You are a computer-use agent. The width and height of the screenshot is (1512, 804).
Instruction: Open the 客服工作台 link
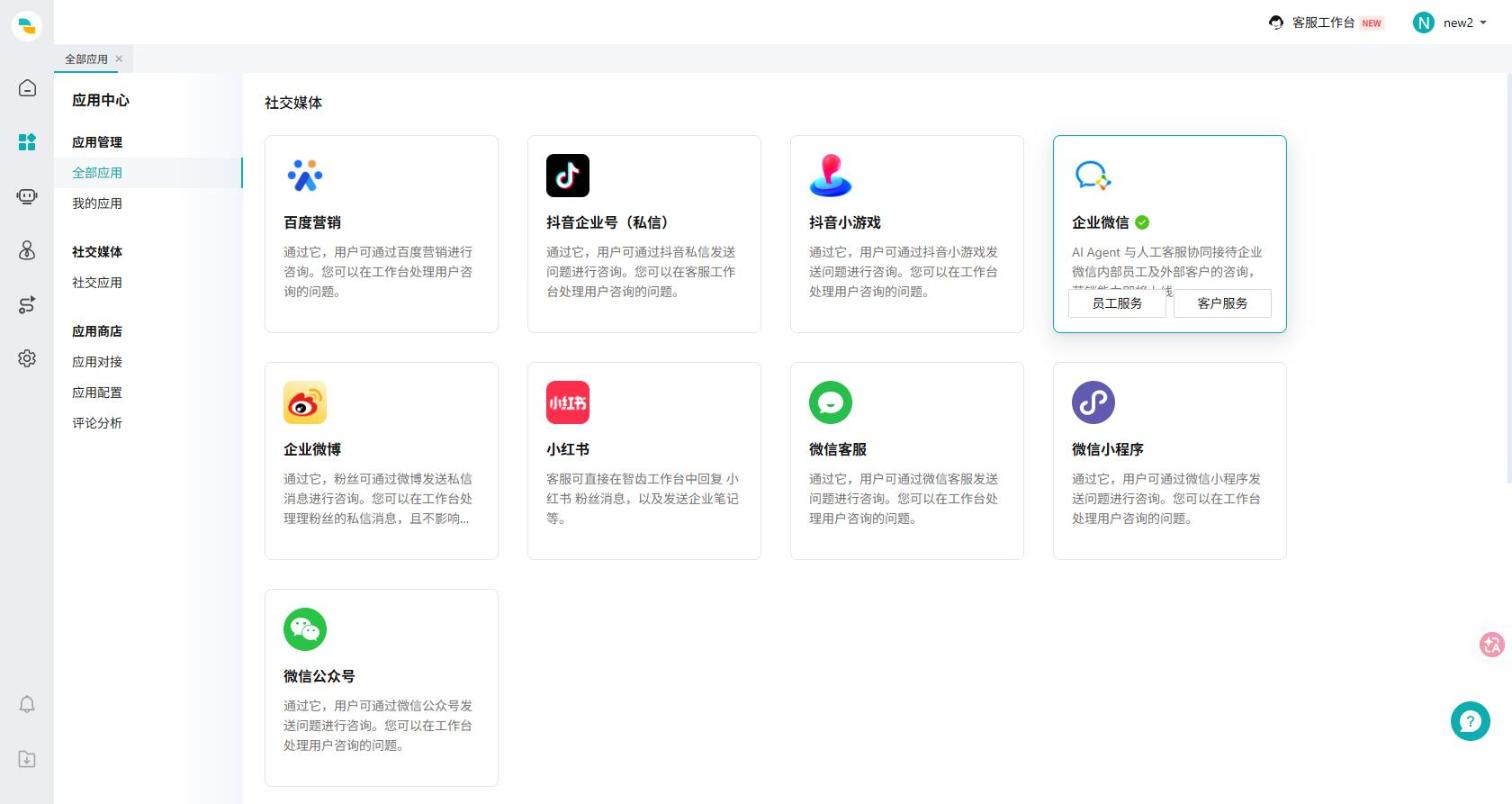coord(1326,23)
